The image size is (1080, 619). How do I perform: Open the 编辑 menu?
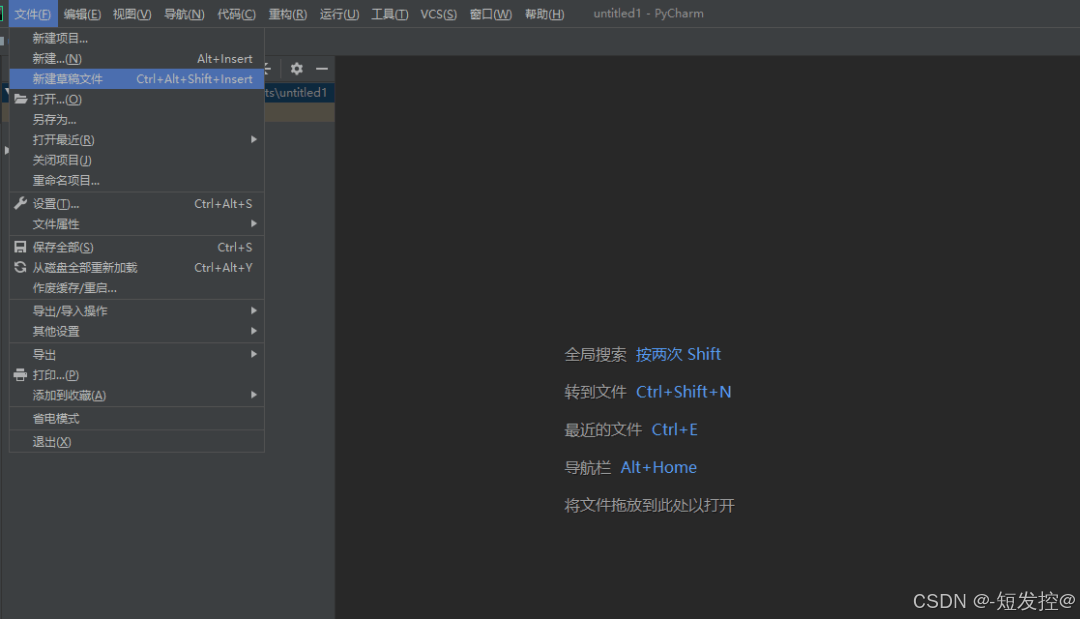coord(81,14)
